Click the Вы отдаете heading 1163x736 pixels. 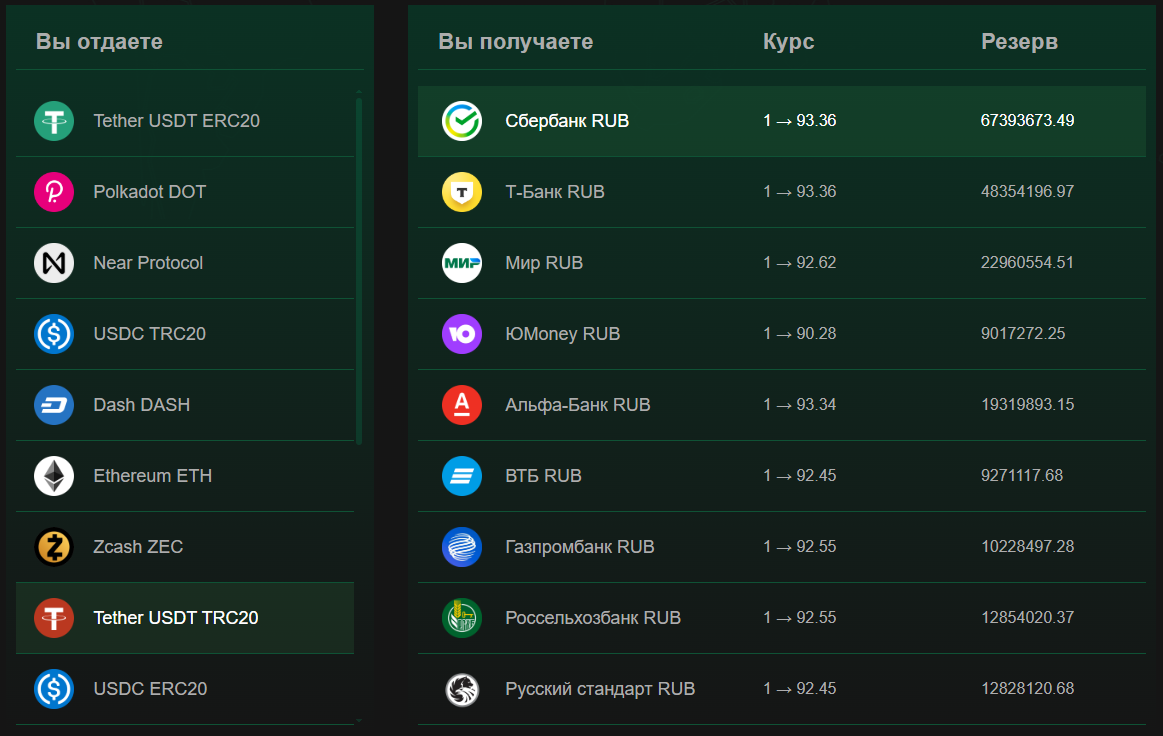pos(99,42)
